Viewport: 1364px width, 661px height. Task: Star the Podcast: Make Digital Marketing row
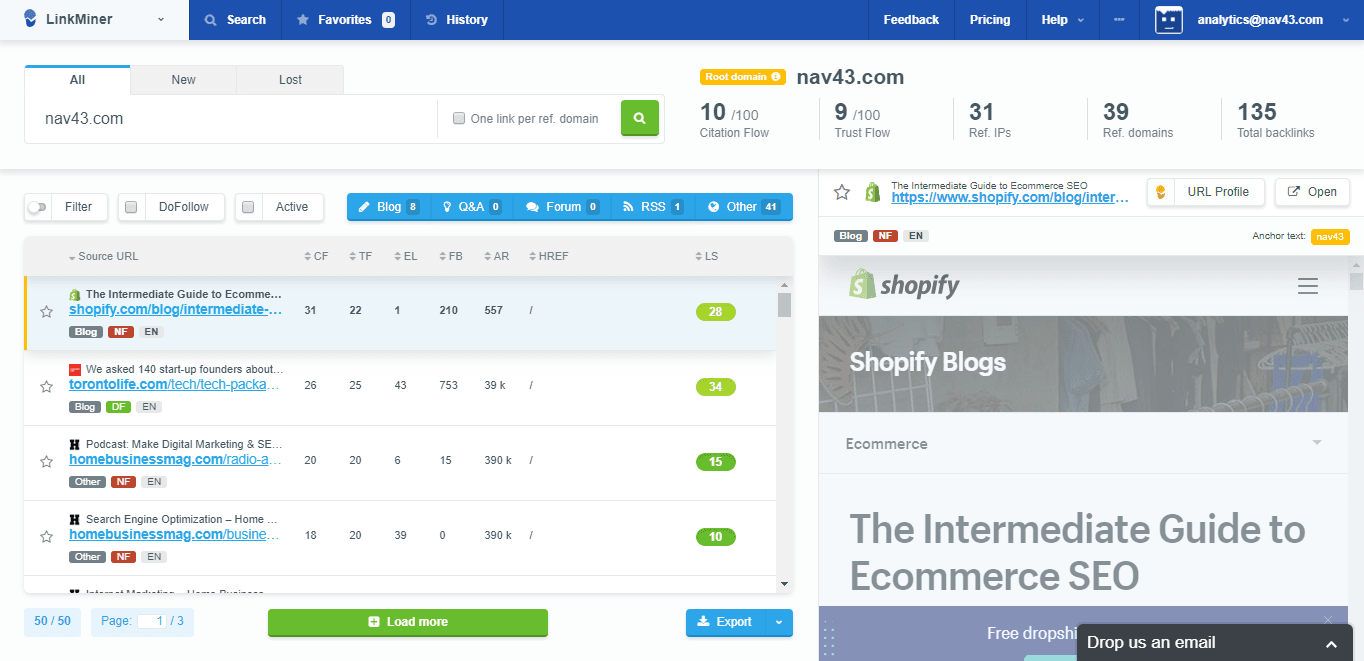click(x=46, y=462)
